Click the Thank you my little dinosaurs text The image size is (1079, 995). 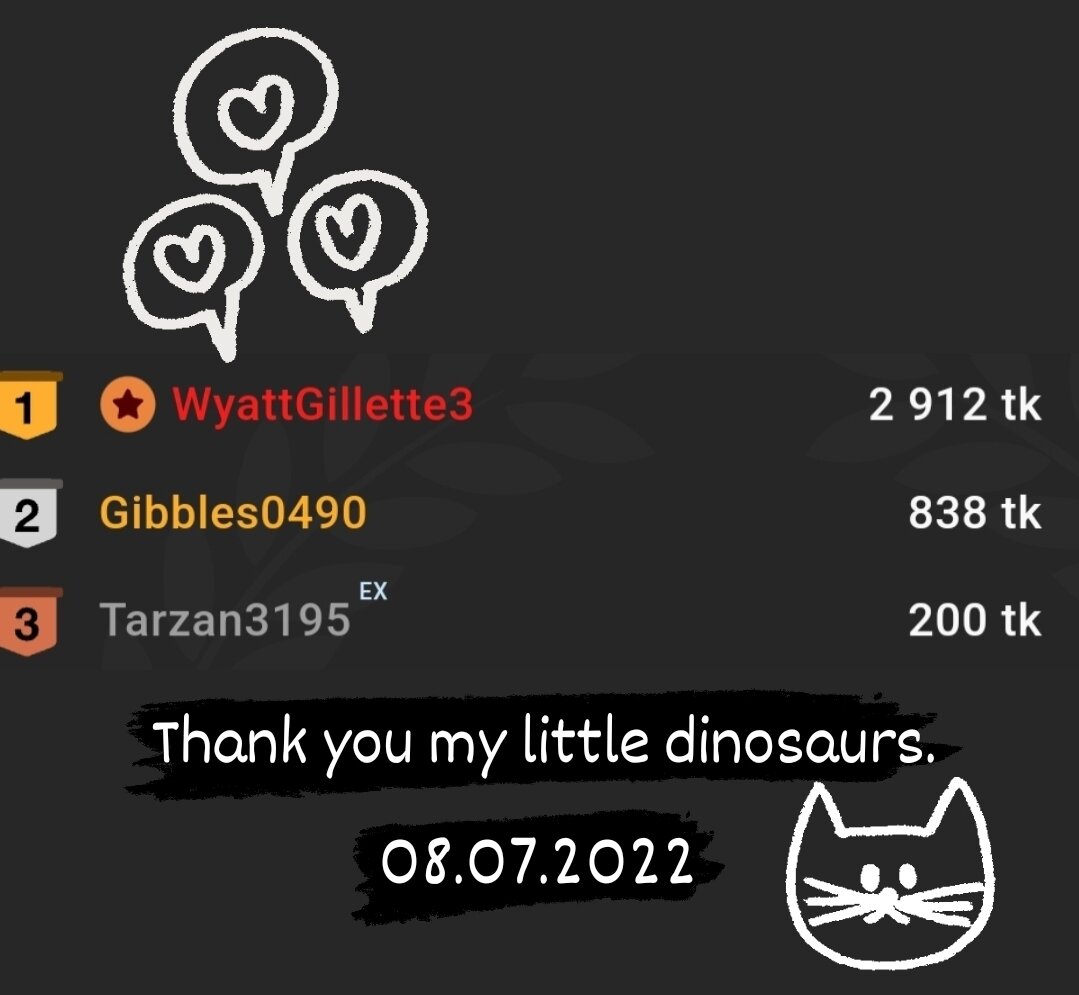coord(544,741)
